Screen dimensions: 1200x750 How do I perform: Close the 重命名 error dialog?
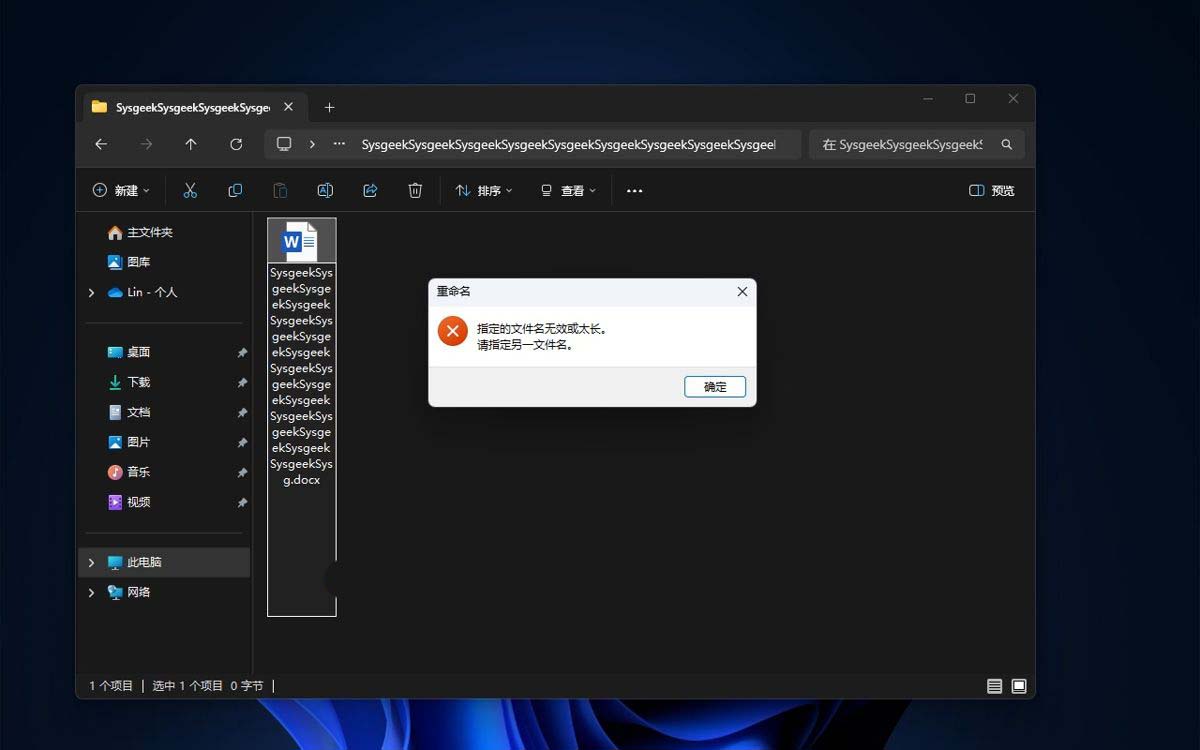[x=742, y=291]
